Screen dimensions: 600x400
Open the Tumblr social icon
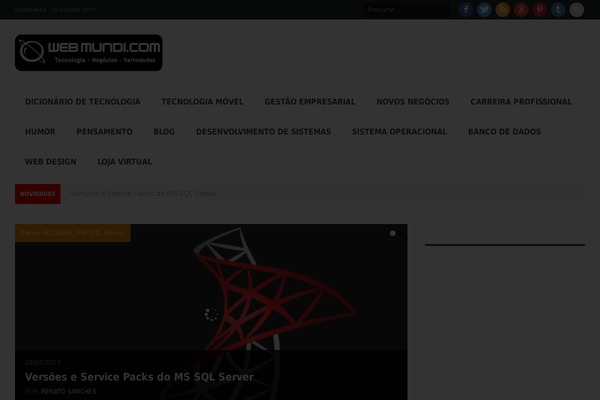[x=558, y=10]
